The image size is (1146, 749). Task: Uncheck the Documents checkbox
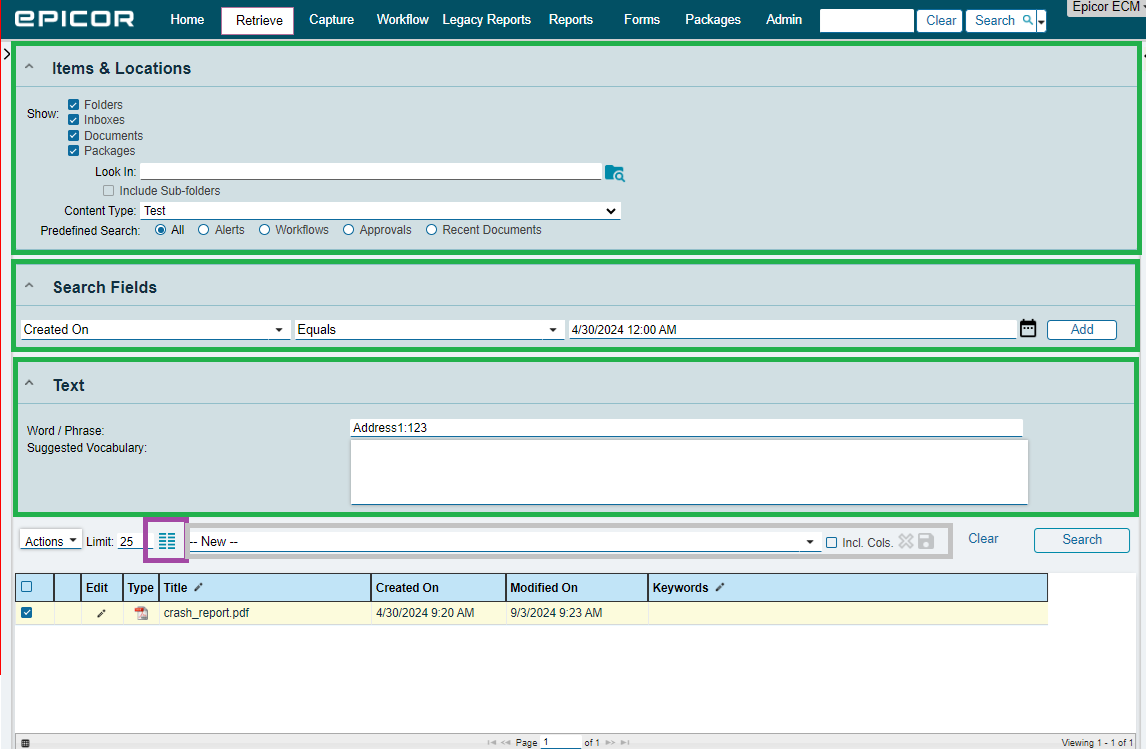coord(73,135)
